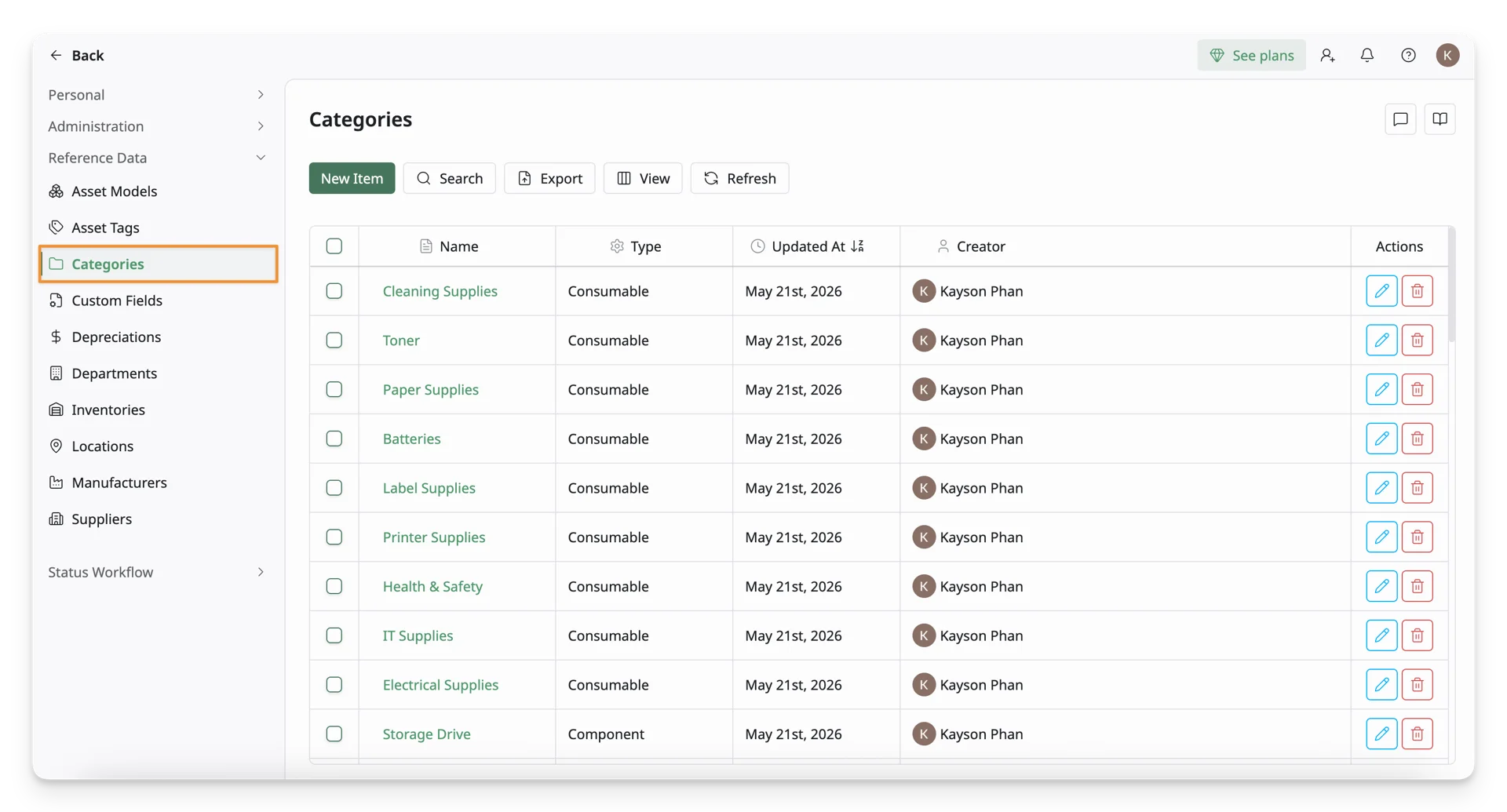Screen dimensions: 1507x812
Task: Click the pencil icon for Printer Supplies
Action: click(1381, 537)
